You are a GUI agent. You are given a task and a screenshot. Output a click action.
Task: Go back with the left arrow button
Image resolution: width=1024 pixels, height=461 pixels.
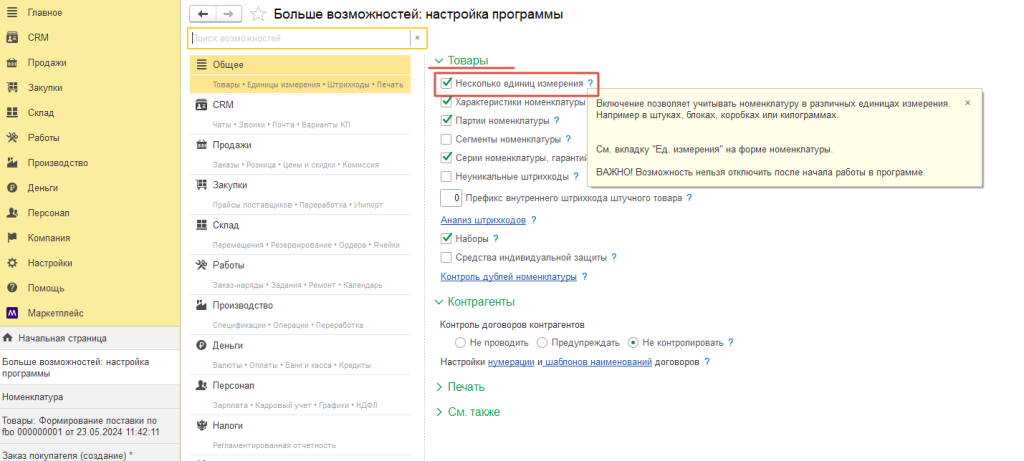point(202,14)
